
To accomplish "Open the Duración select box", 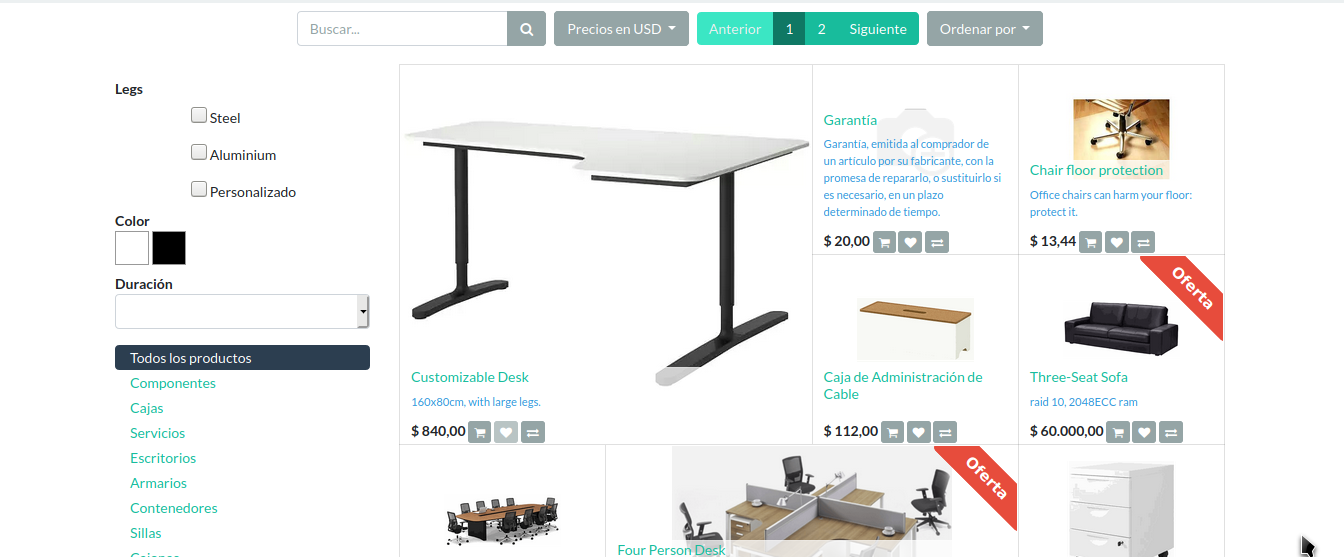I will [x=242, y=312].
